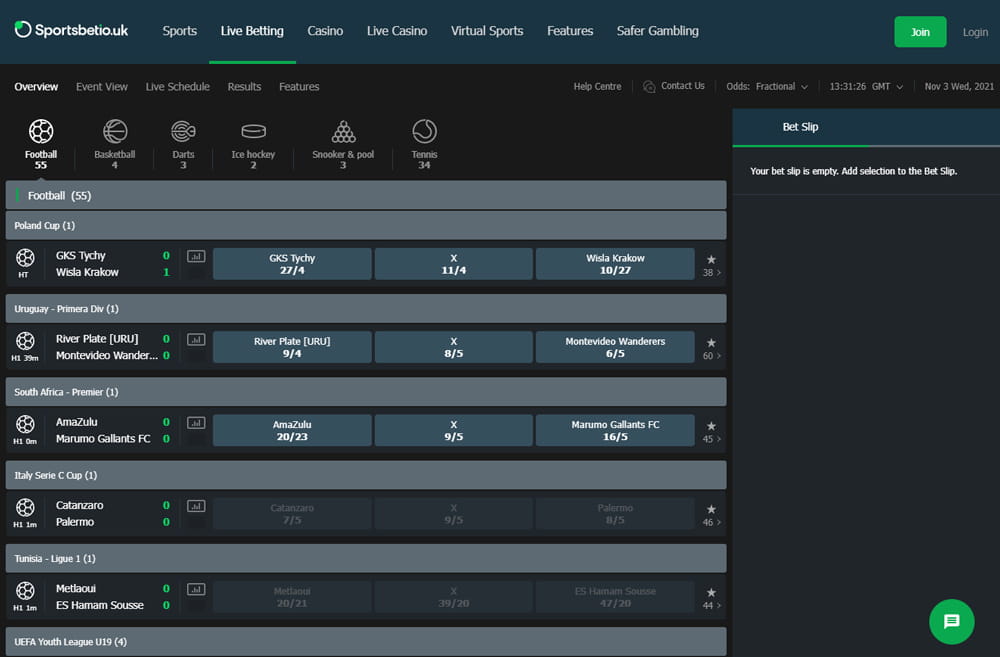Switch to the Event View tab
Screen dimensions: 1000x657
tap(102, 87)
